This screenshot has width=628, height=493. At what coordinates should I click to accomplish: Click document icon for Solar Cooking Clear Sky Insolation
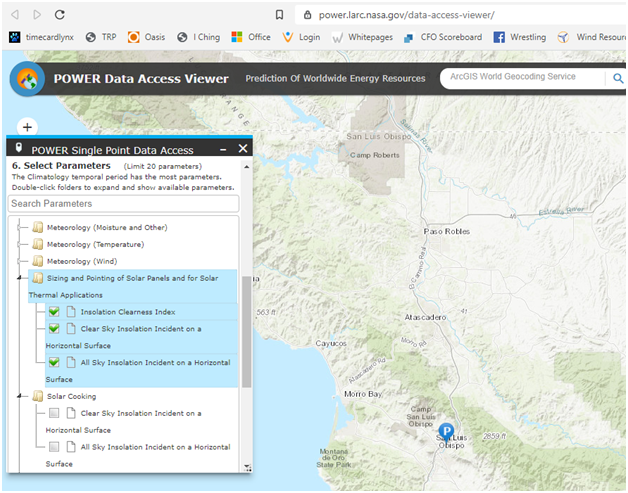[71, 413]
